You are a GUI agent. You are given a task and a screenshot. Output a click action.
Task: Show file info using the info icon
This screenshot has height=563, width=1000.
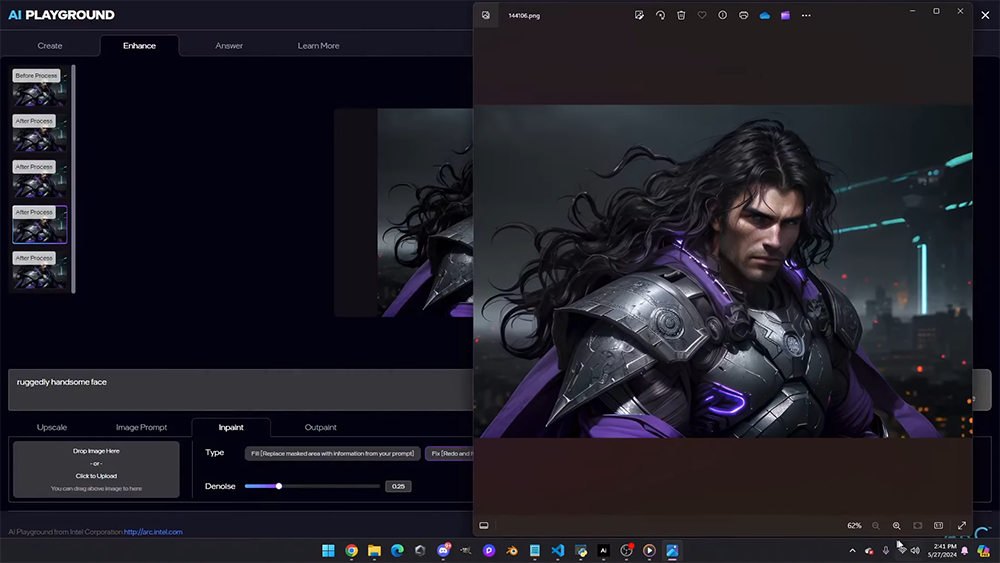(723, 15)
